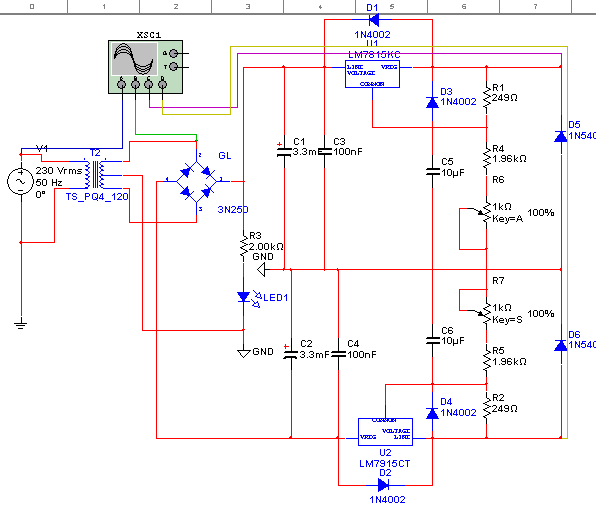
Task: Click the 100nF value label of C3
Action: 348,152
